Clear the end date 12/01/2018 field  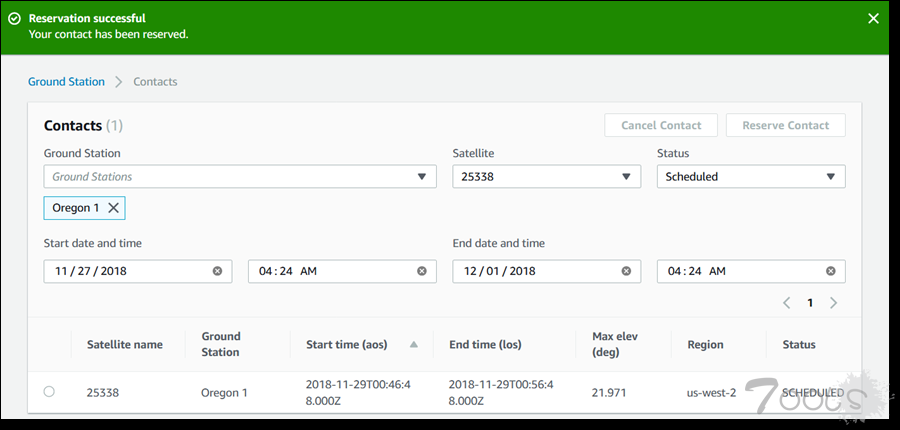[626, 271]
